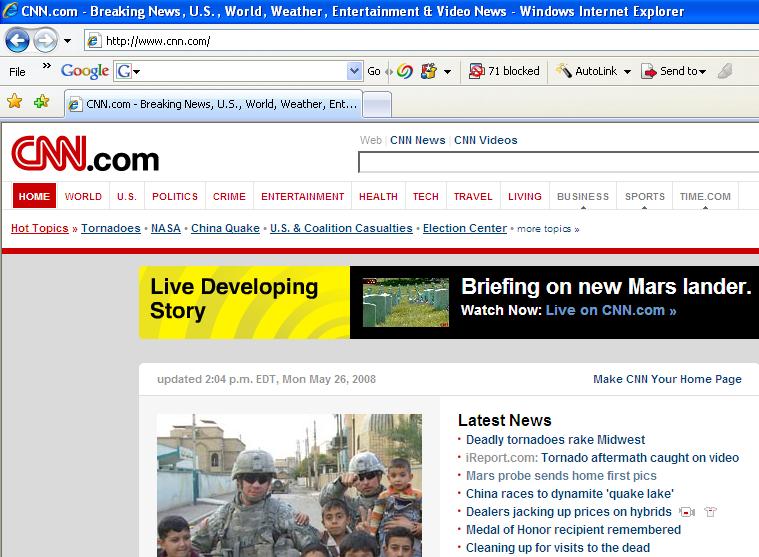Click the AutoLink wand icon
The width and height of the screenshot is (759, 557).
564,71
